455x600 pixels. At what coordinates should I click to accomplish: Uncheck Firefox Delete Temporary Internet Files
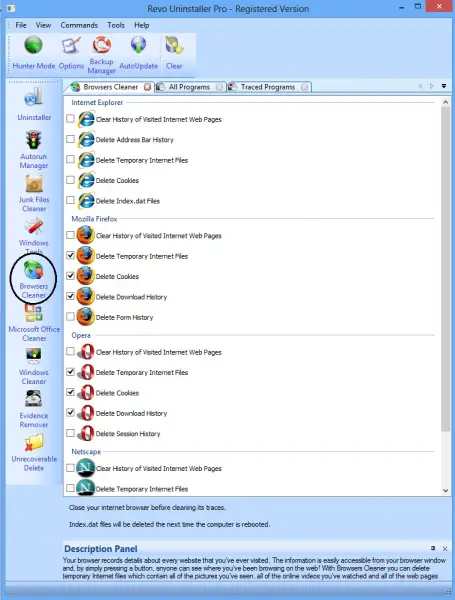click(x=70, y=255)
